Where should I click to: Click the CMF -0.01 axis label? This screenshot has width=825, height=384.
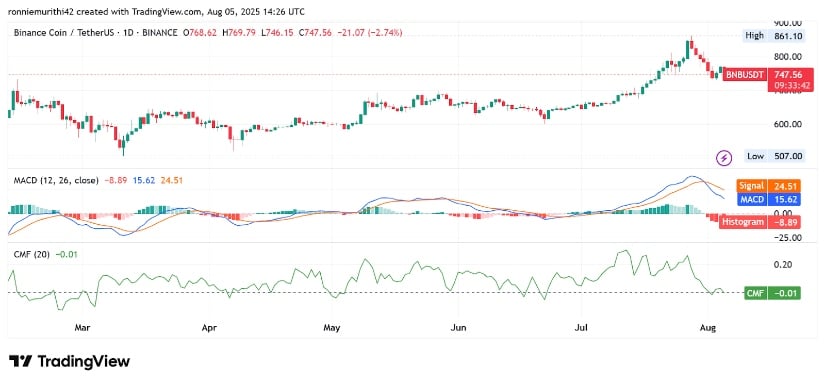[772, 293]
